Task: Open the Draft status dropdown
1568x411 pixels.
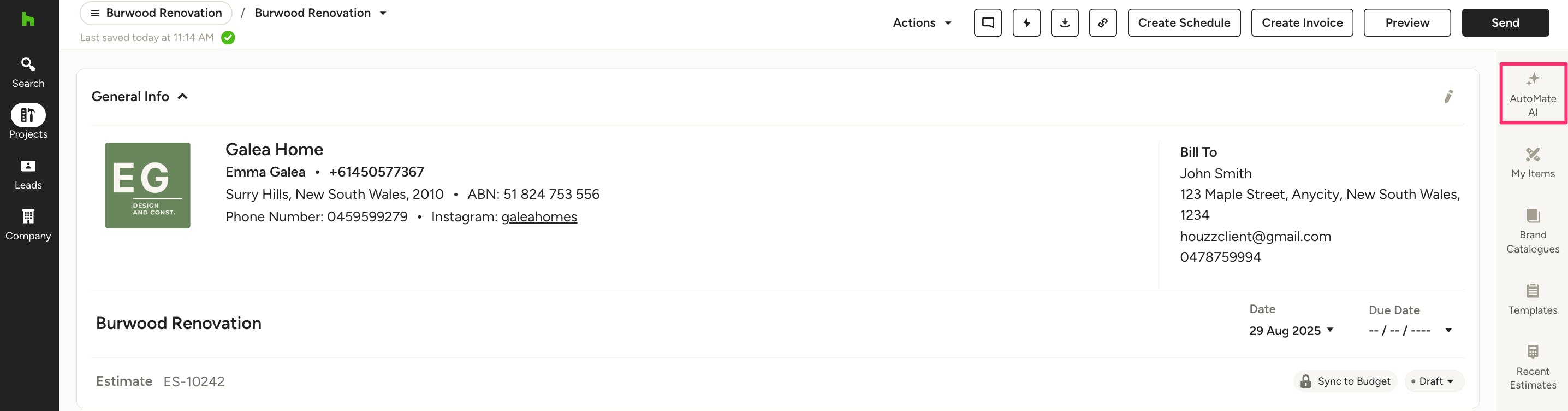Action: (x=1434, y=381)
